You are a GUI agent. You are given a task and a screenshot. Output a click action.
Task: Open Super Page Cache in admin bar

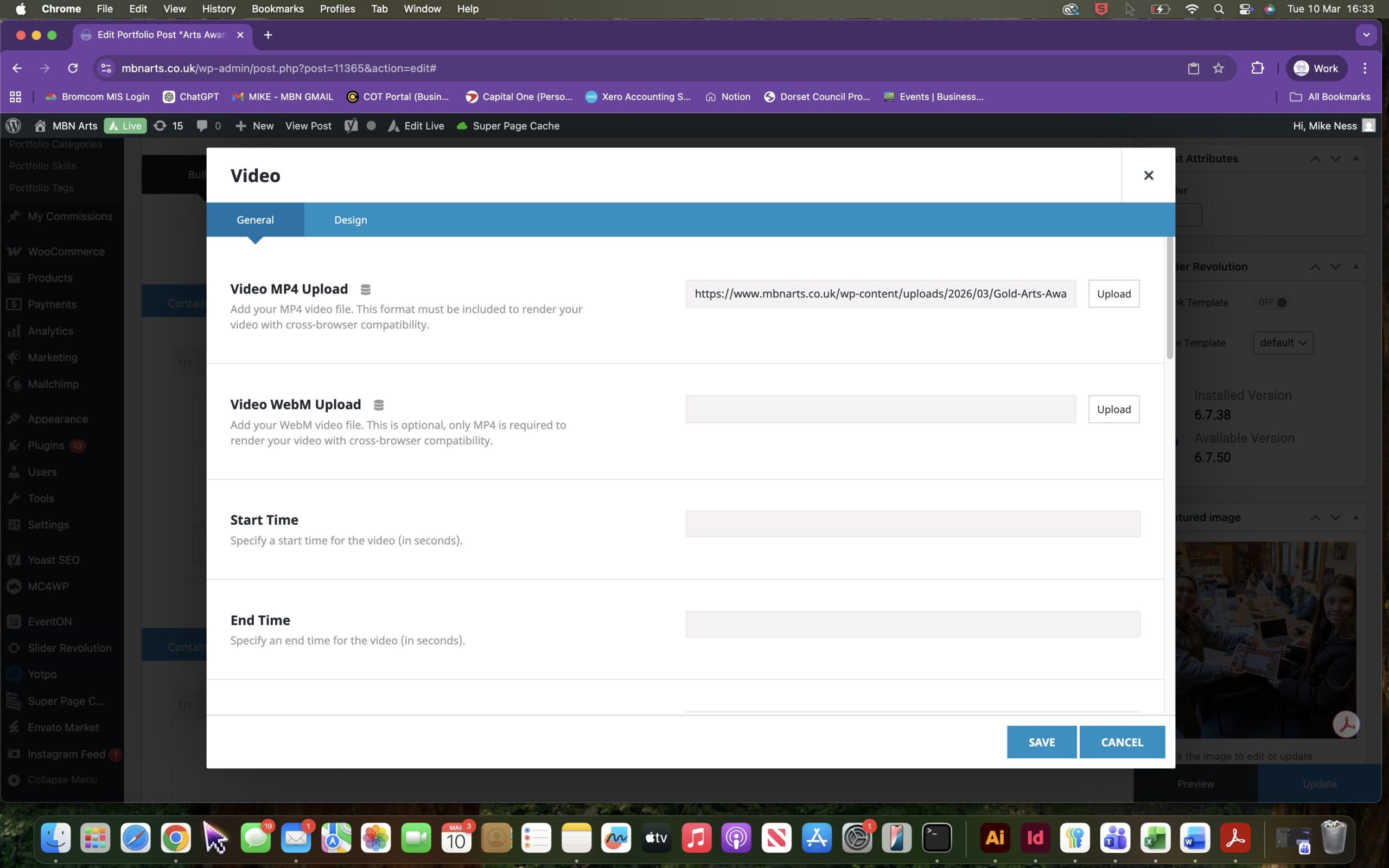tap(508, 126)
